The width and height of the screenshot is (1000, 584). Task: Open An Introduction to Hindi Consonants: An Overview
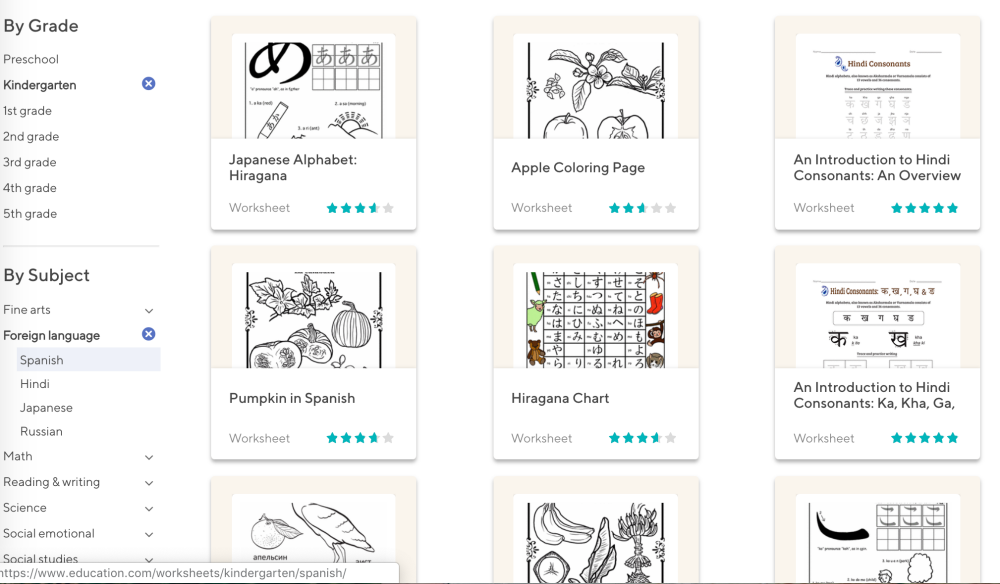click(x=877, y=167)
